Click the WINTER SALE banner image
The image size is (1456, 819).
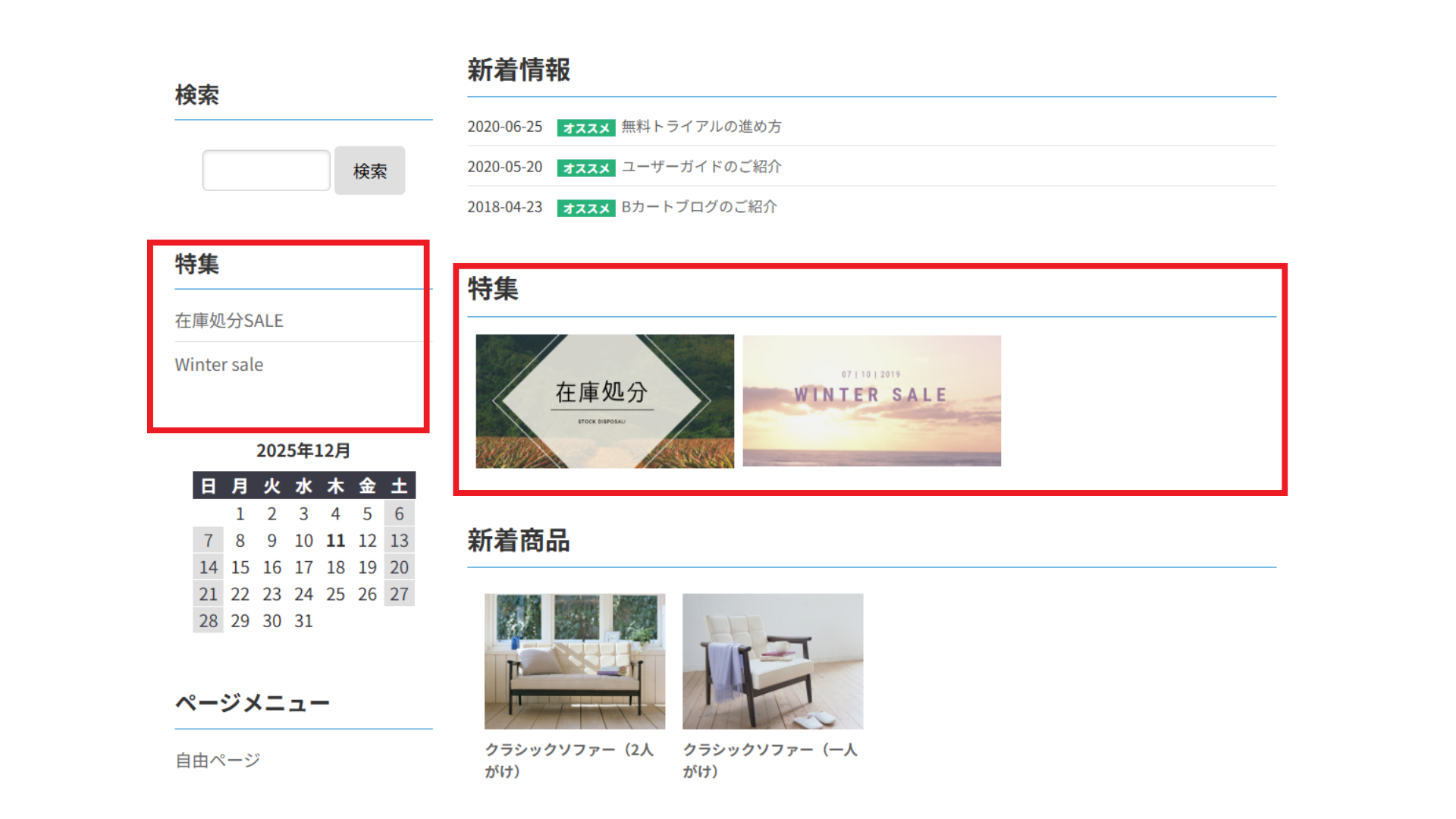click(x=871, y=401)
